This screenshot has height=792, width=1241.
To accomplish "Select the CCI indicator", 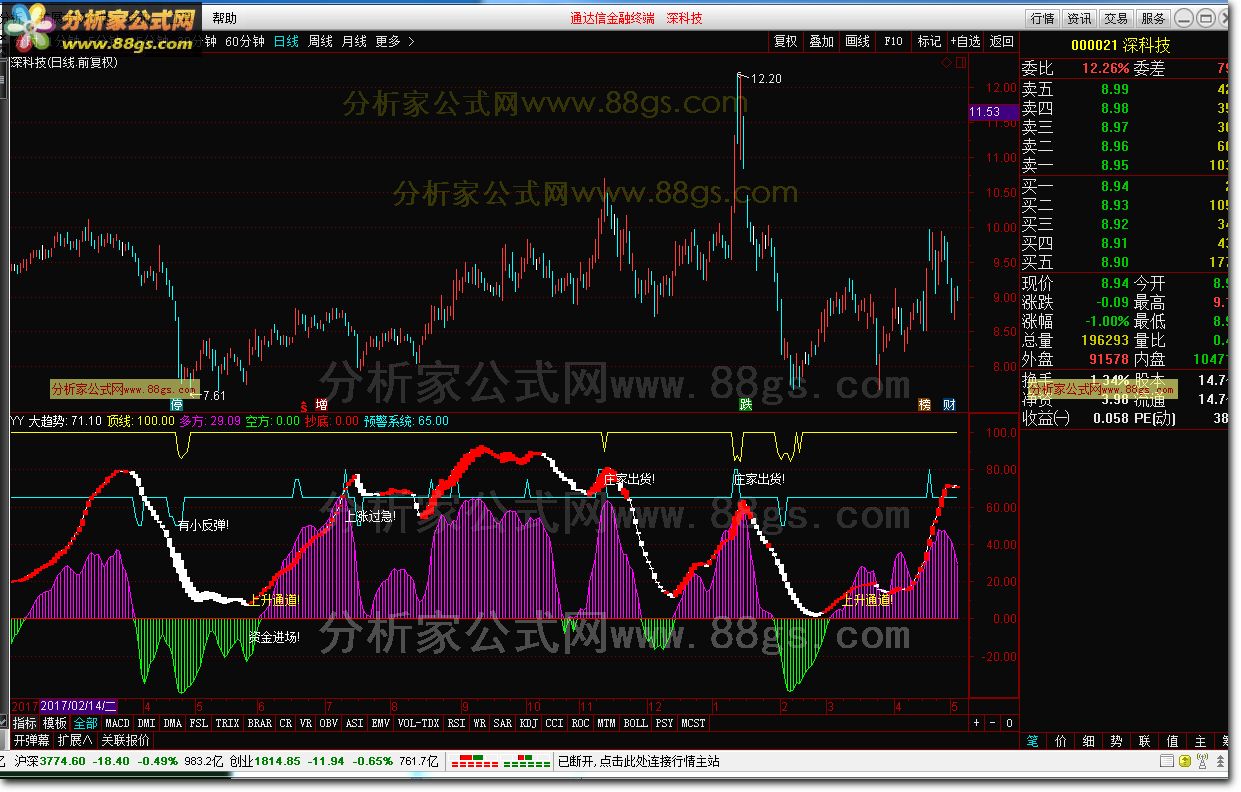I will coord(555,723).
